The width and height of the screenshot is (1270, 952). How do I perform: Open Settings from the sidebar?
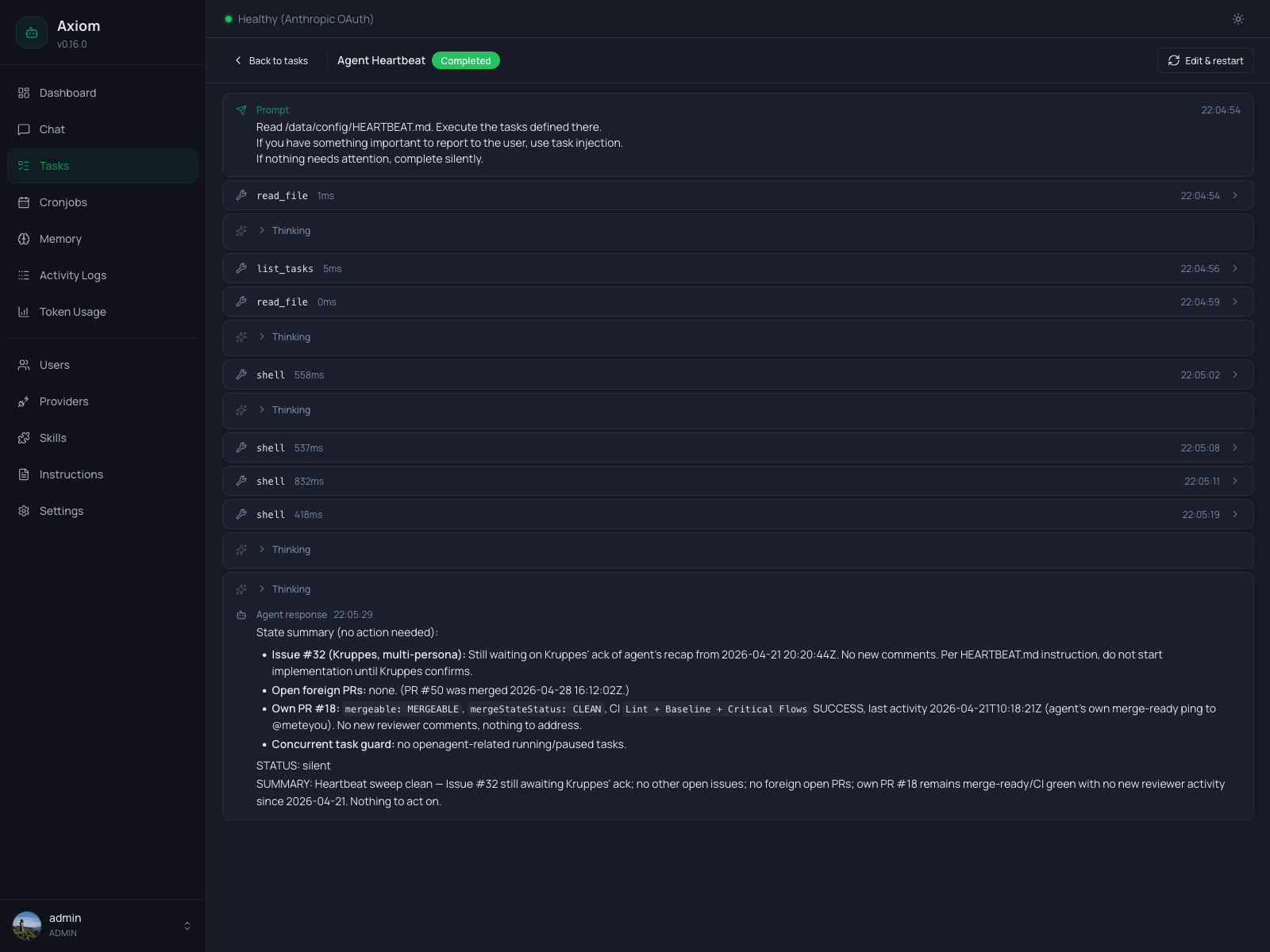click(x=61, y=511)
